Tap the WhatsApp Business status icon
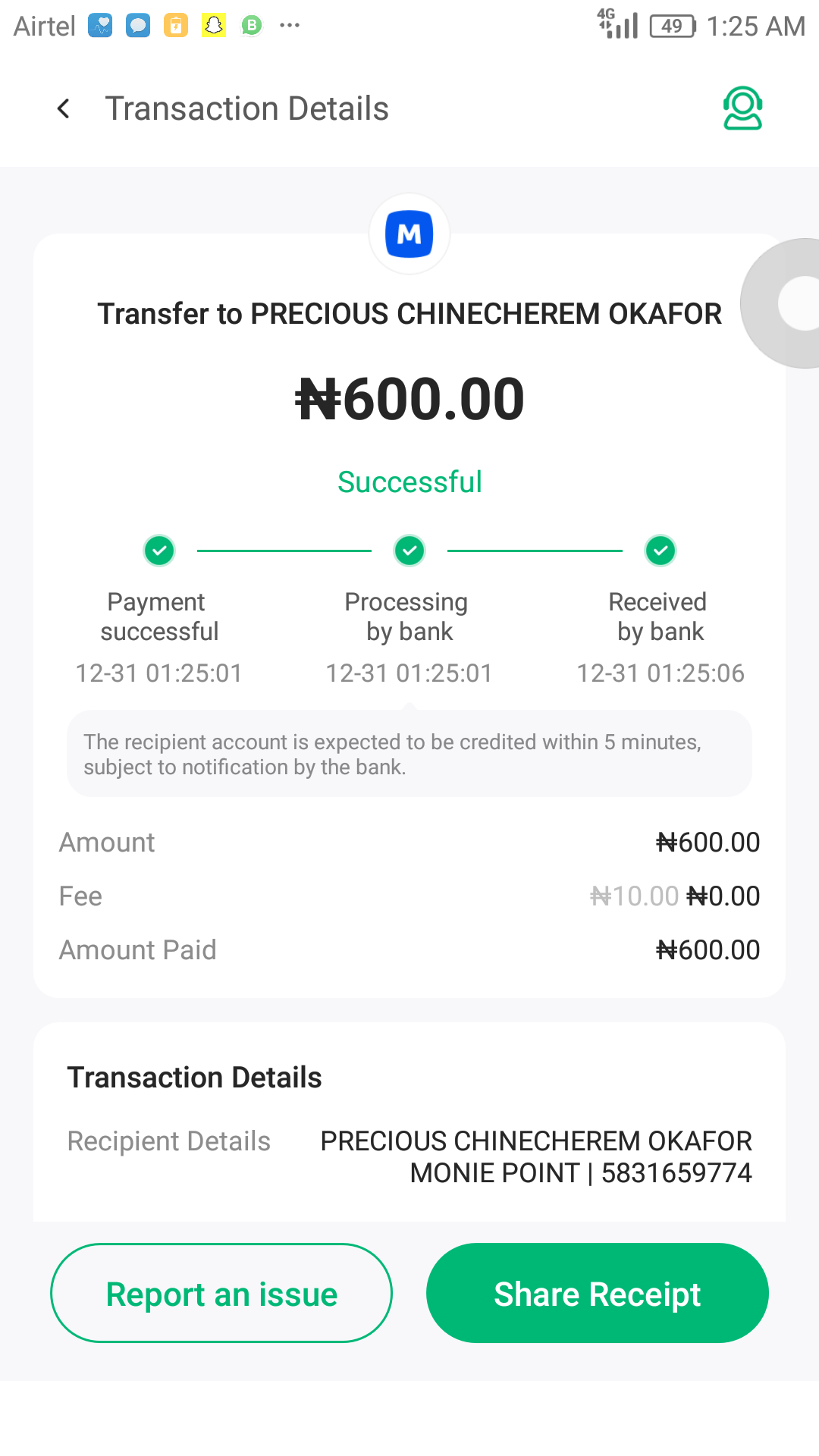This screenshot has width=819, height=1456. coord(252,26)
